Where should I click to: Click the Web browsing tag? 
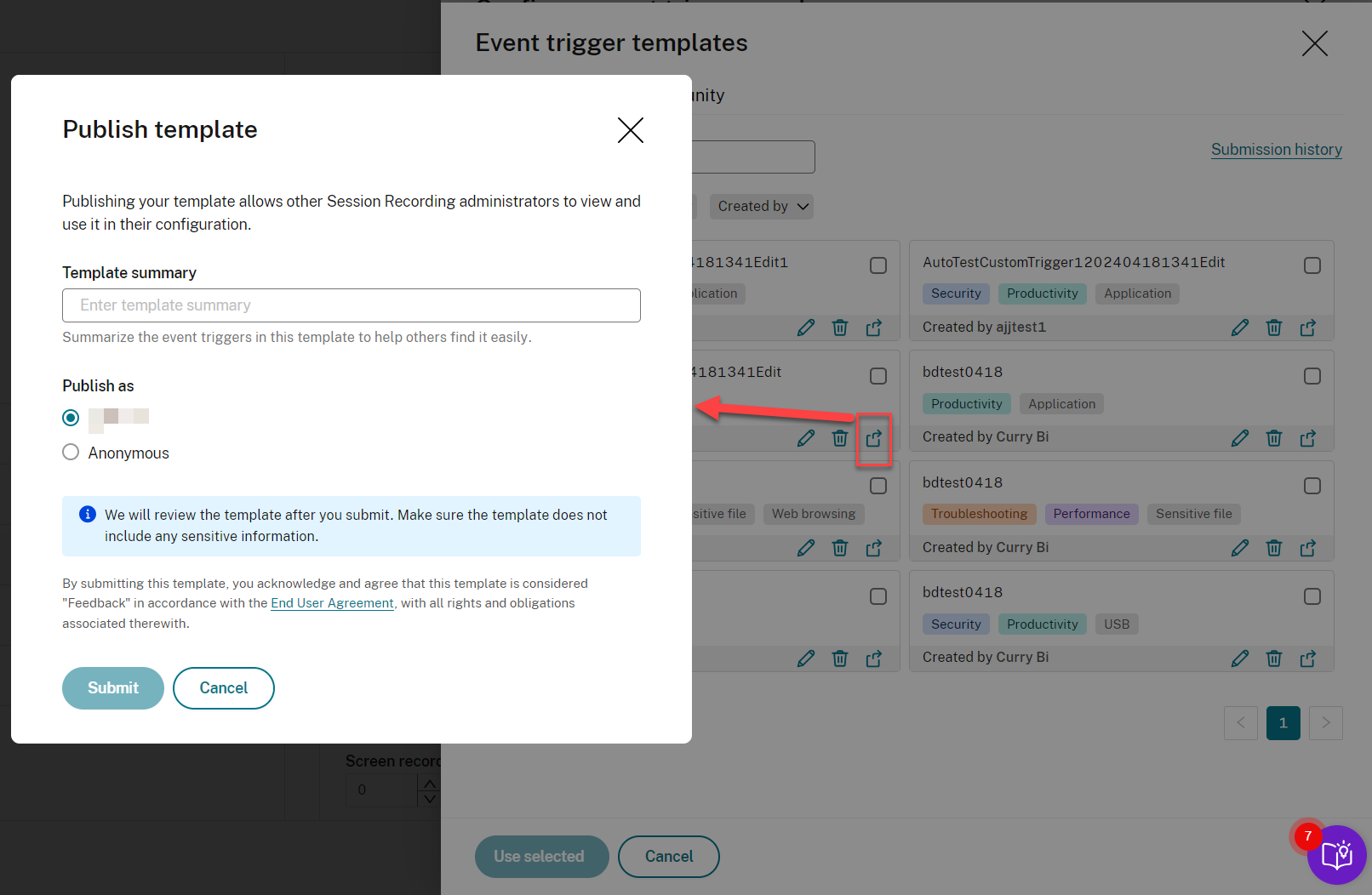click(x=814, y=514)
